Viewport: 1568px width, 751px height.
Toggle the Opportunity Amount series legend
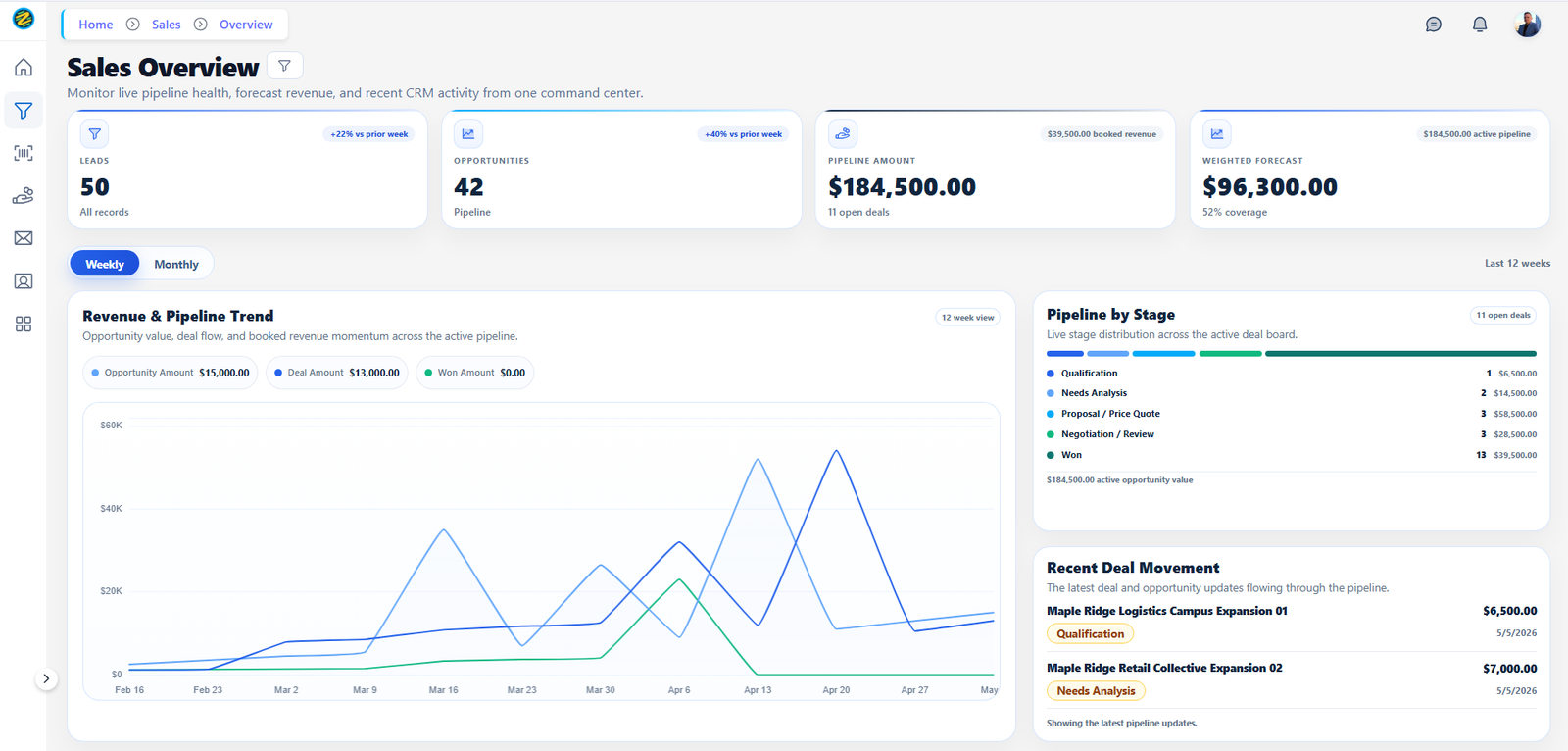coord(171,373)
